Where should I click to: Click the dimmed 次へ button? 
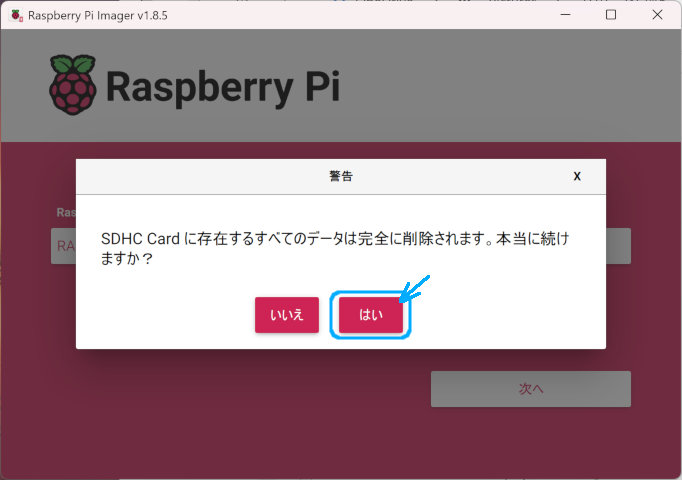point(531,389)
